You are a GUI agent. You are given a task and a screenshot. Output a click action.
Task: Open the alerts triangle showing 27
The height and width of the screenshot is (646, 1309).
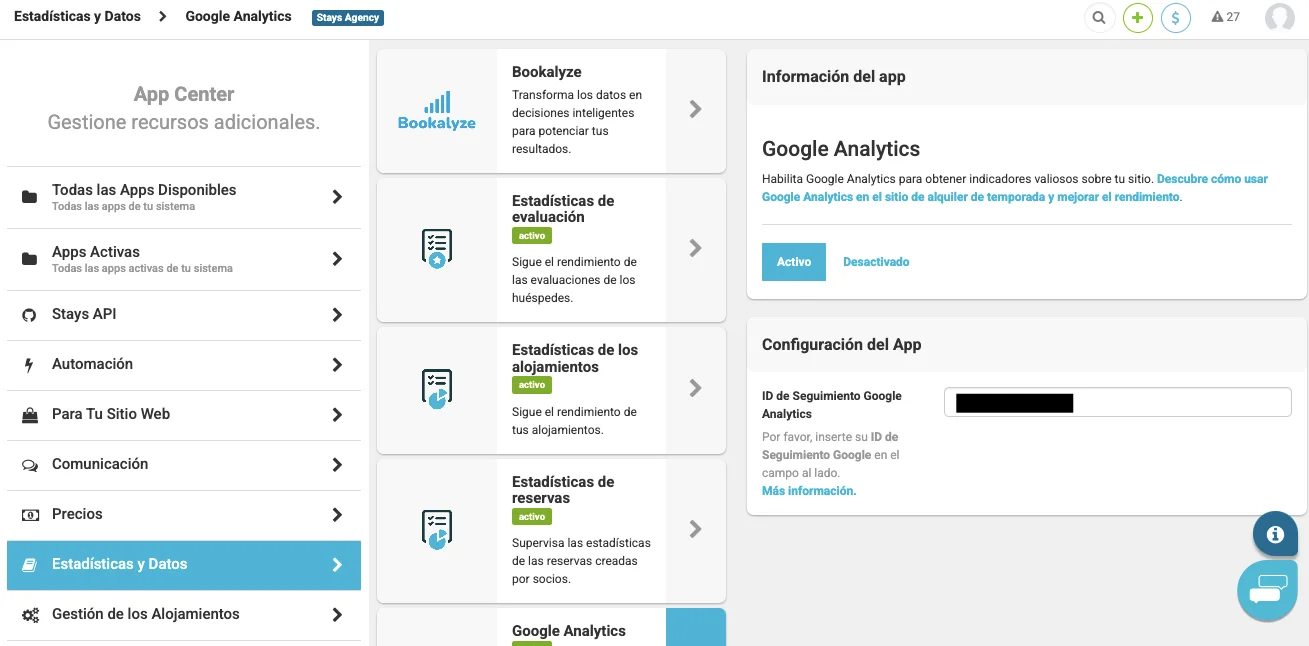tap(1225, 17)
